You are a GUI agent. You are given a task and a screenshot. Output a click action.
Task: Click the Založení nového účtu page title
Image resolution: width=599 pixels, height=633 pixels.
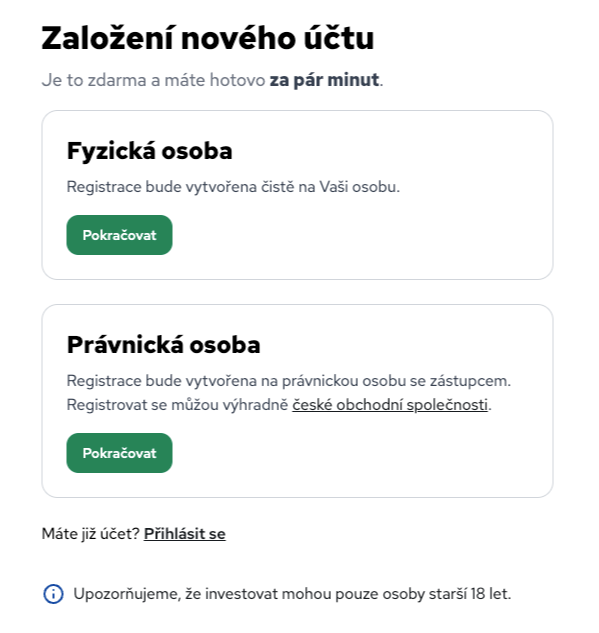[x=208, y=38]
